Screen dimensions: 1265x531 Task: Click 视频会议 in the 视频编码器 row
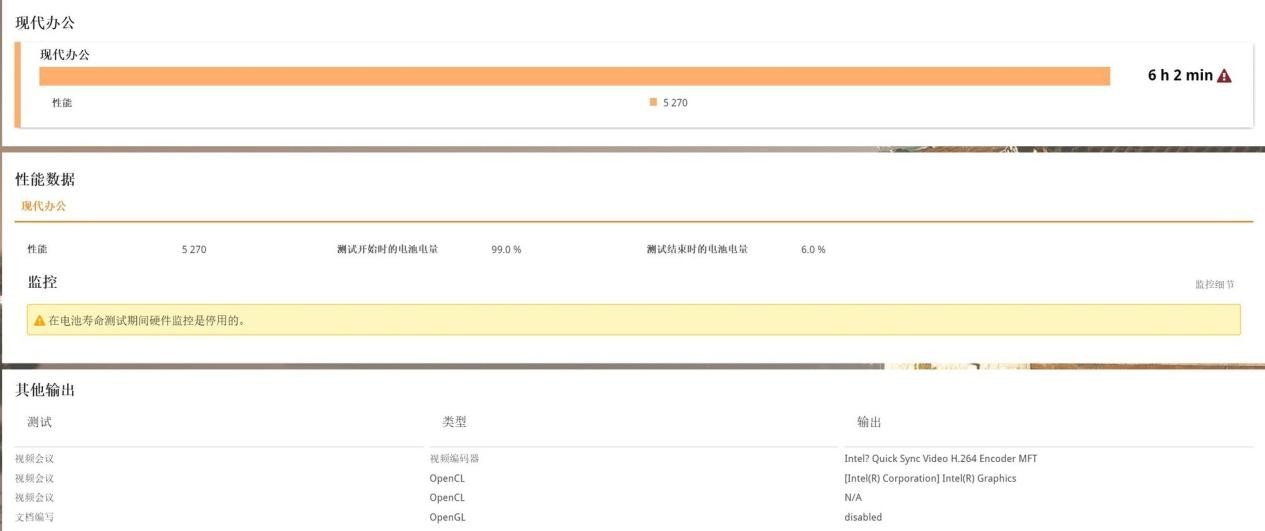click(x=34, y=459)
